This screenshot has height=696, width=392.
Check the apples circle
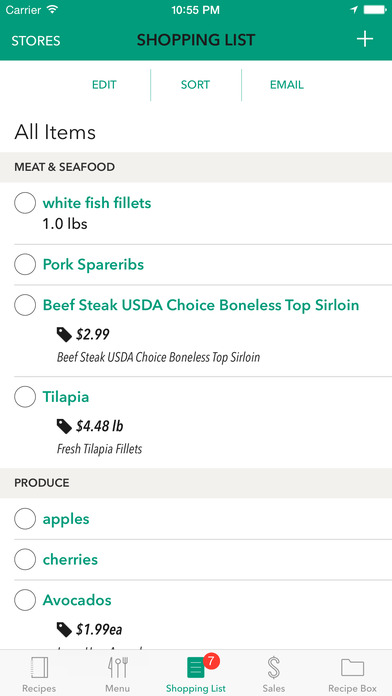25,519
